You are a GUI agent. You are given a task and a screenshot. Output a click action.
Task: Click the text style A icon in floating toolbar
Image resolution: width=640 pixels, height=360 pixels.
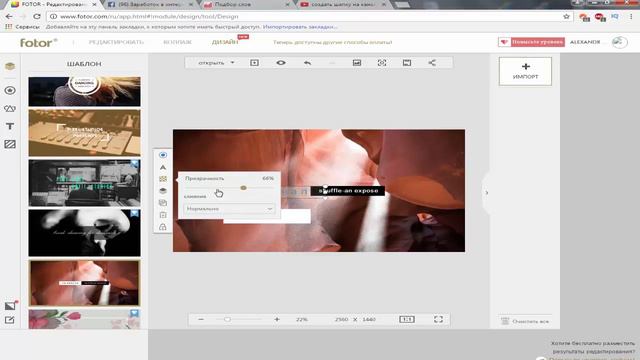[x=163, y=167]
